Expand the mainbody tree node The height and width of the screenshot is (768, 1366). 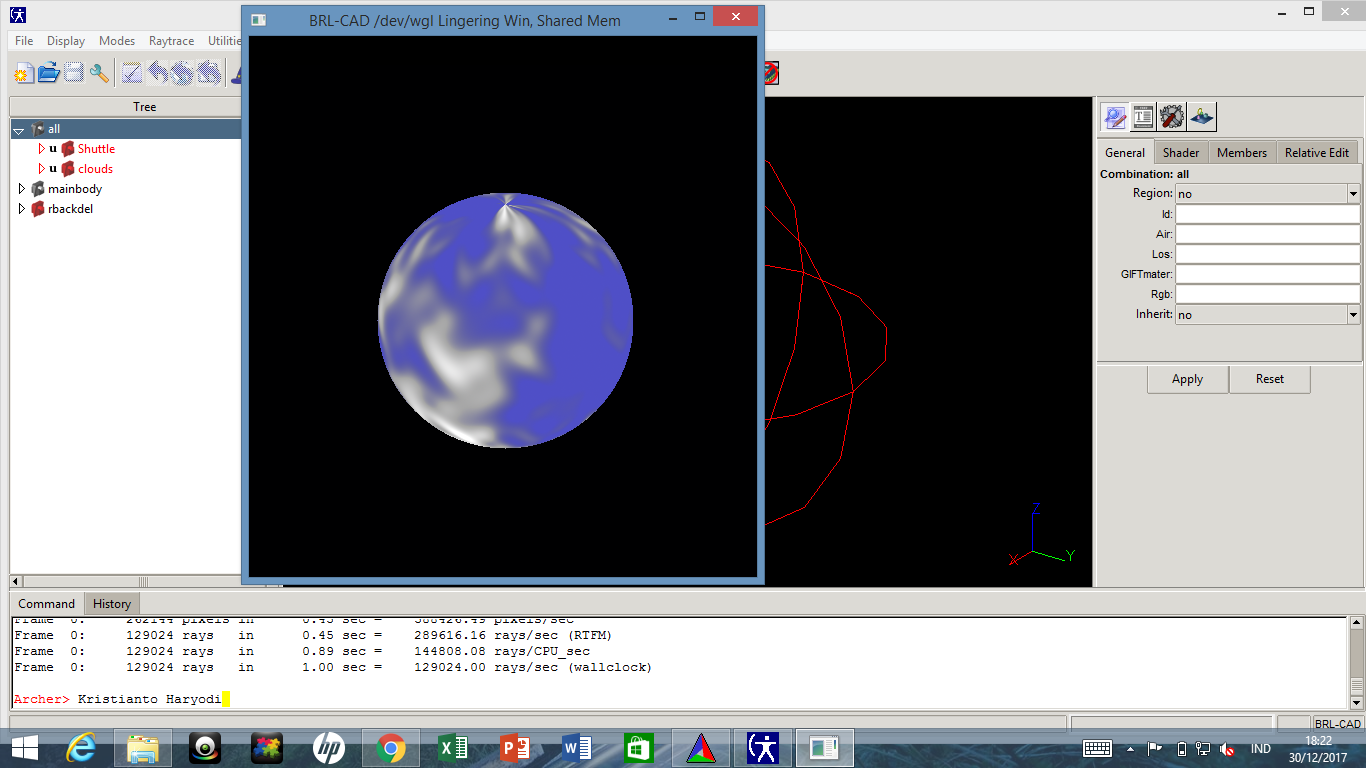pos(22,189)
